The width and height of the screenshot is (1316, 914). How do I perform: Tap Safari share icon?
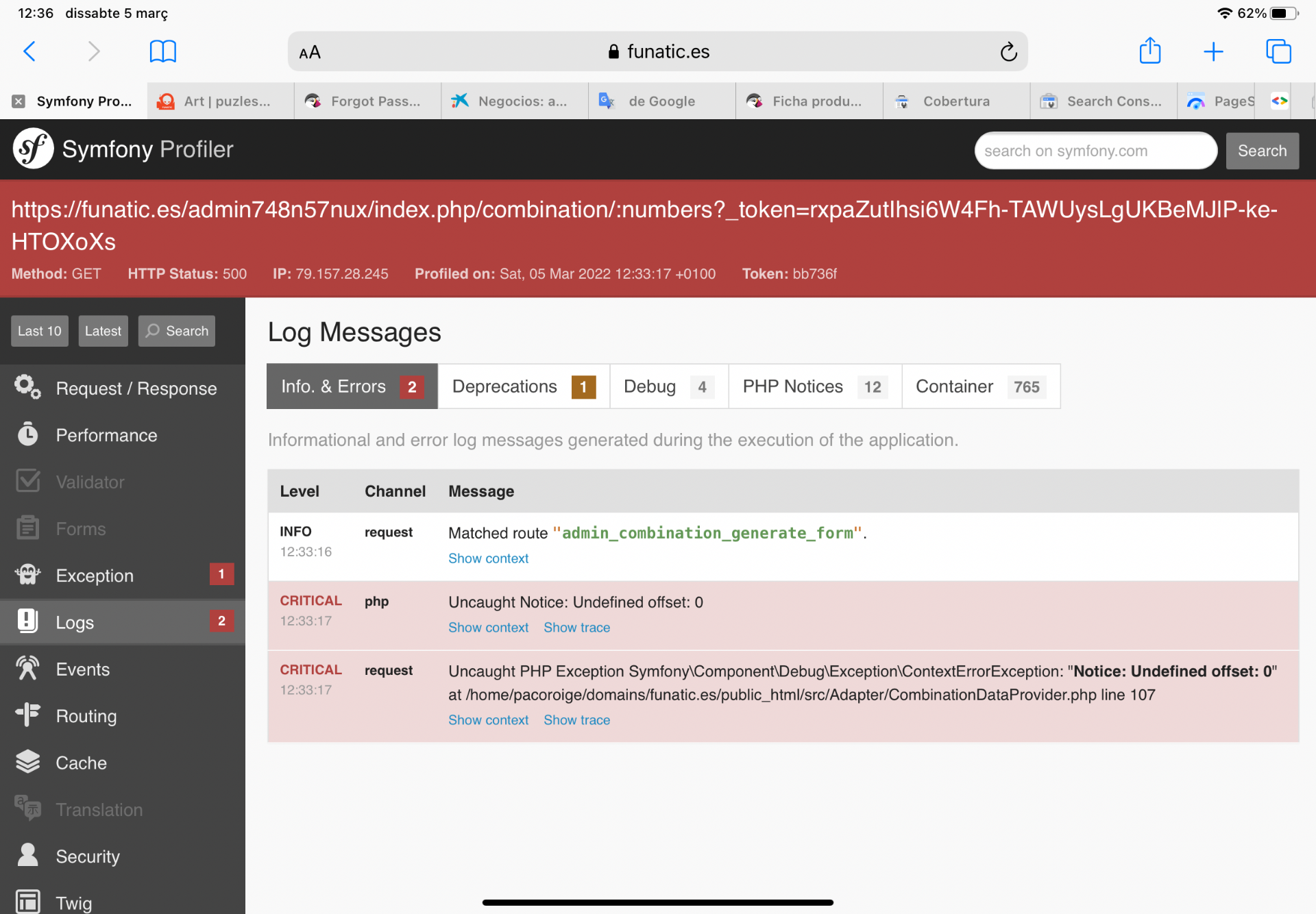click(1149, 51)
